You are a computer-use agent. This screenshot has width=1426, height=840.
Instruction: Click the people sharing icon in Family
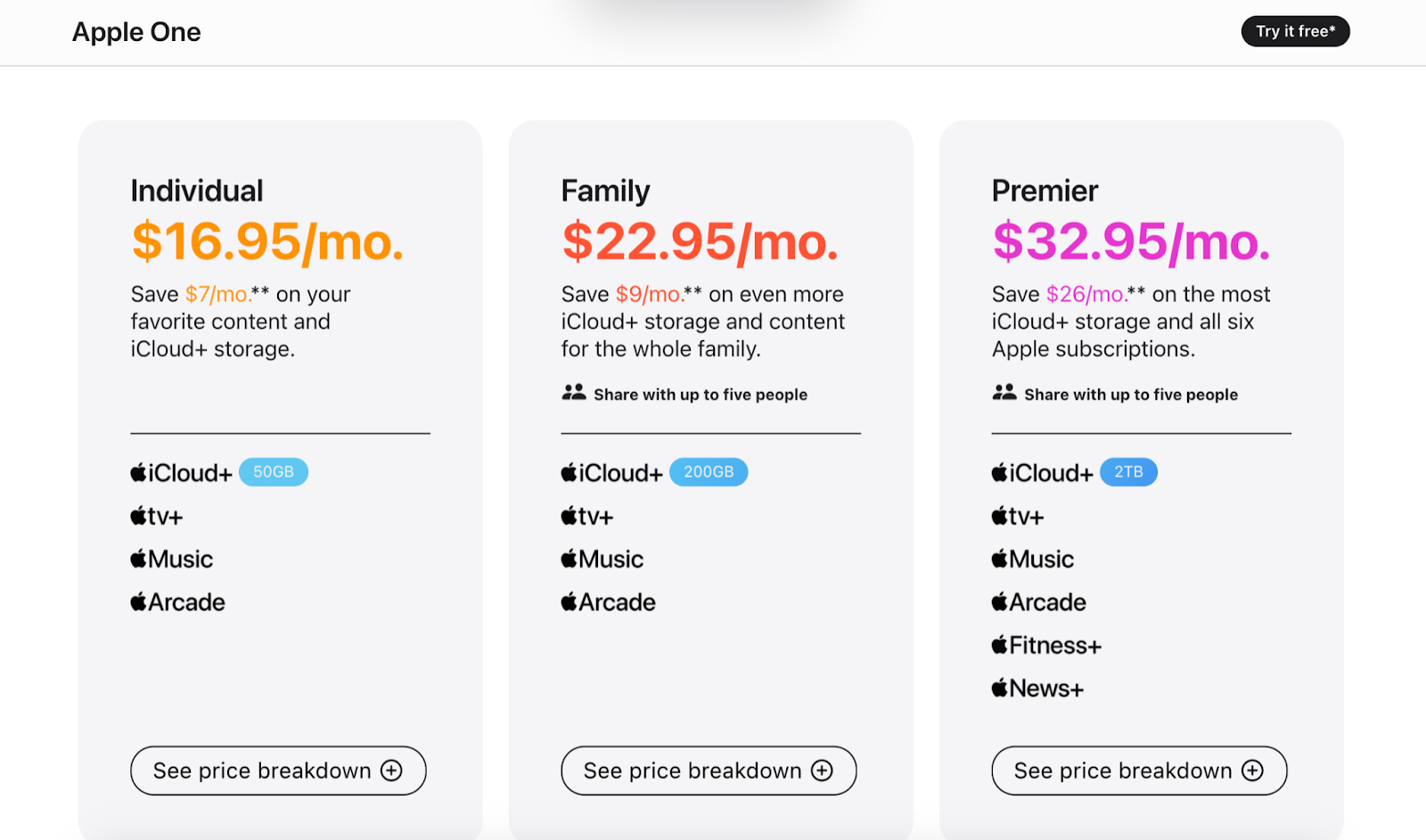point(574,393)
